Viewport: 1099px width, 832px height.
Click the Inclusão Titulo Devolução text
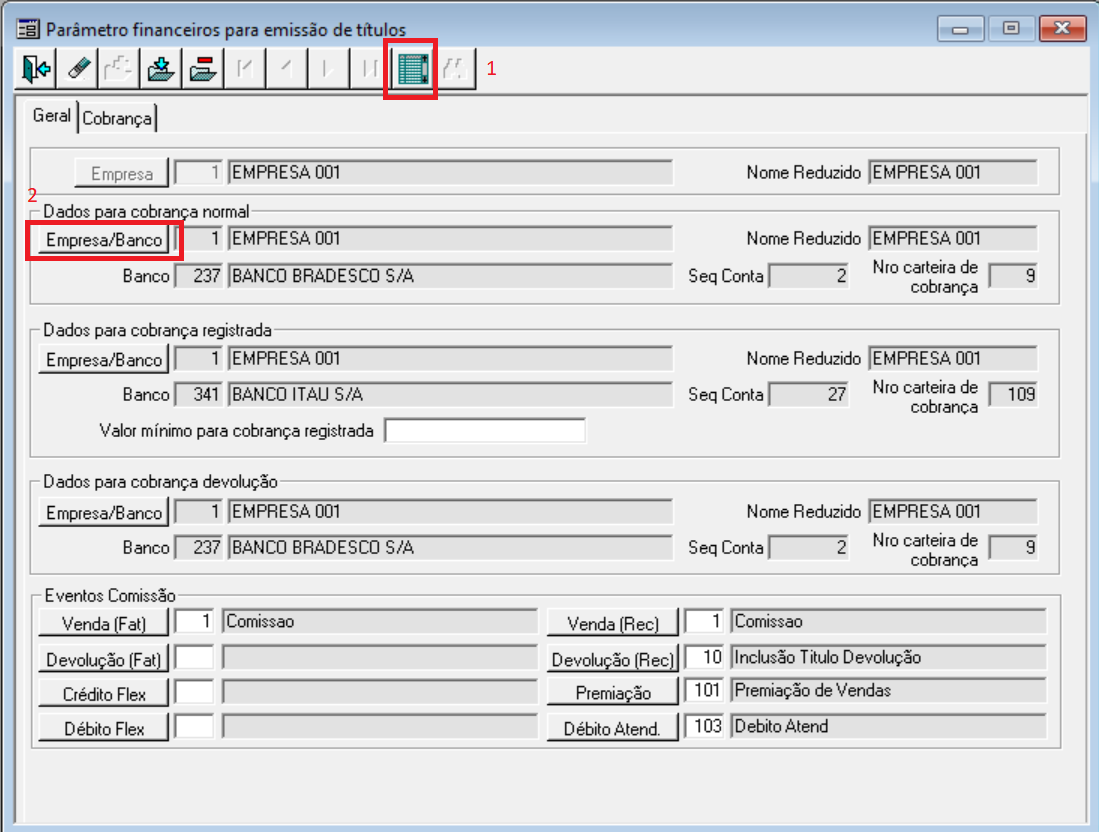coord(828,657)
